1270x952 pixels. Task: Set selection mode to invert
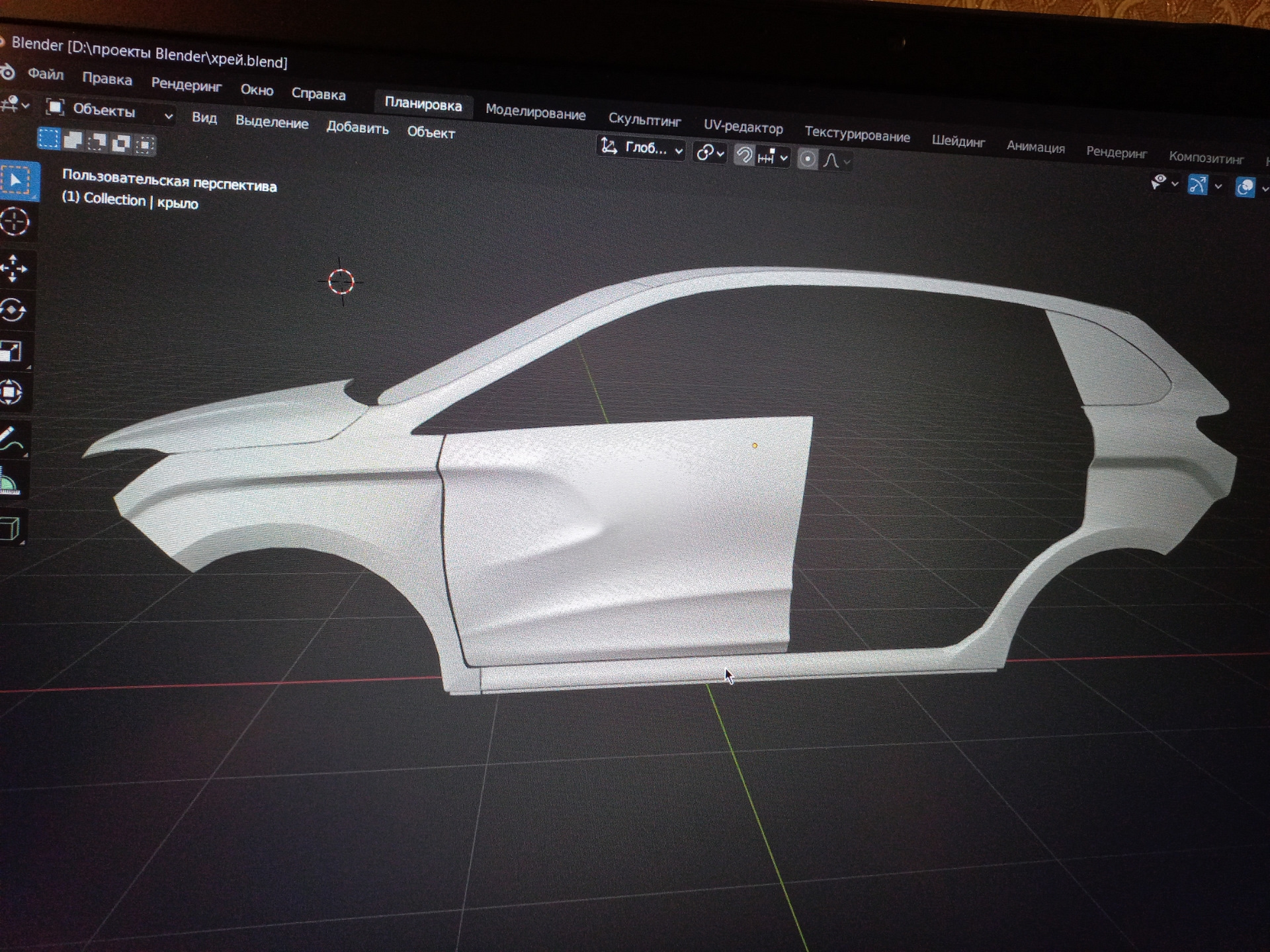[x=122, y=143]
